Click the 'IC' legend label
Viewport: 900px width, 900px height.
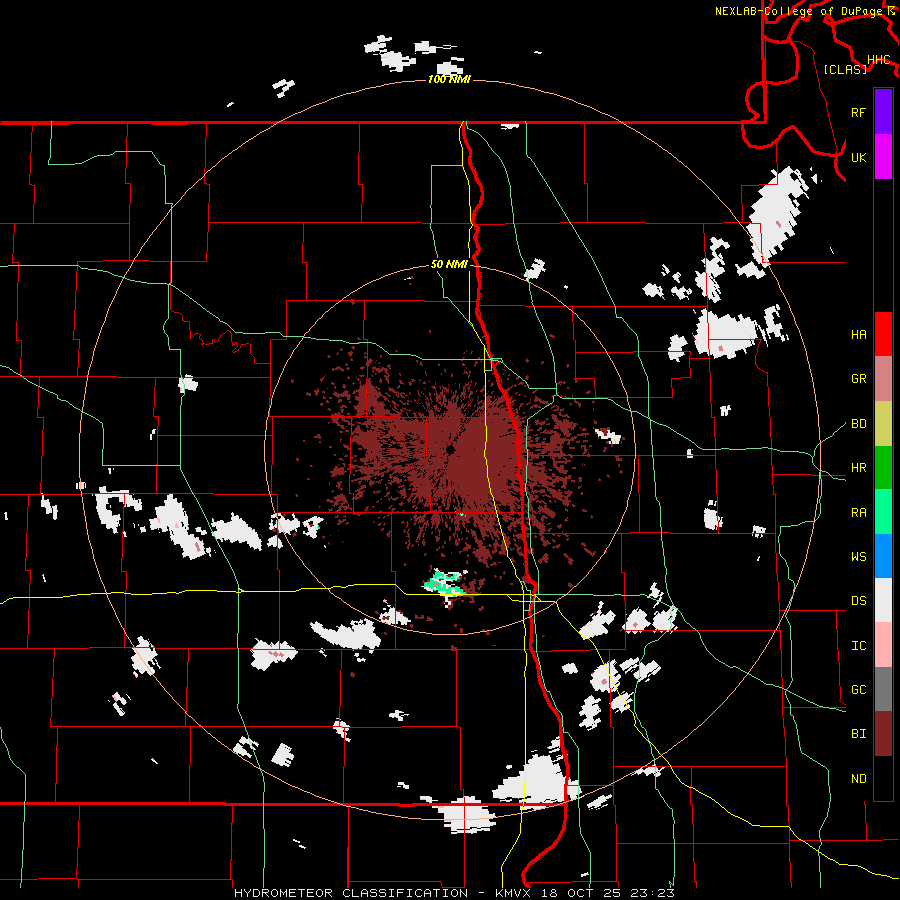coord(858,646)
